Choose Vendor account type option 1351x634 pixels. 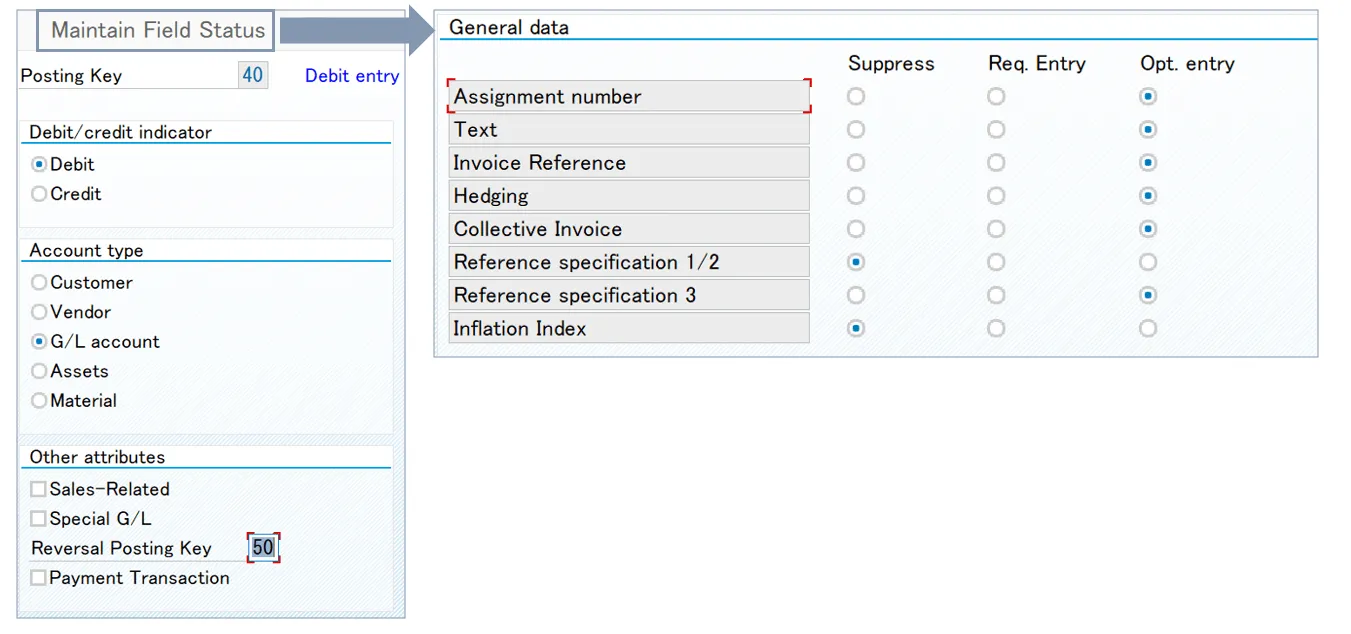(39, 312)
